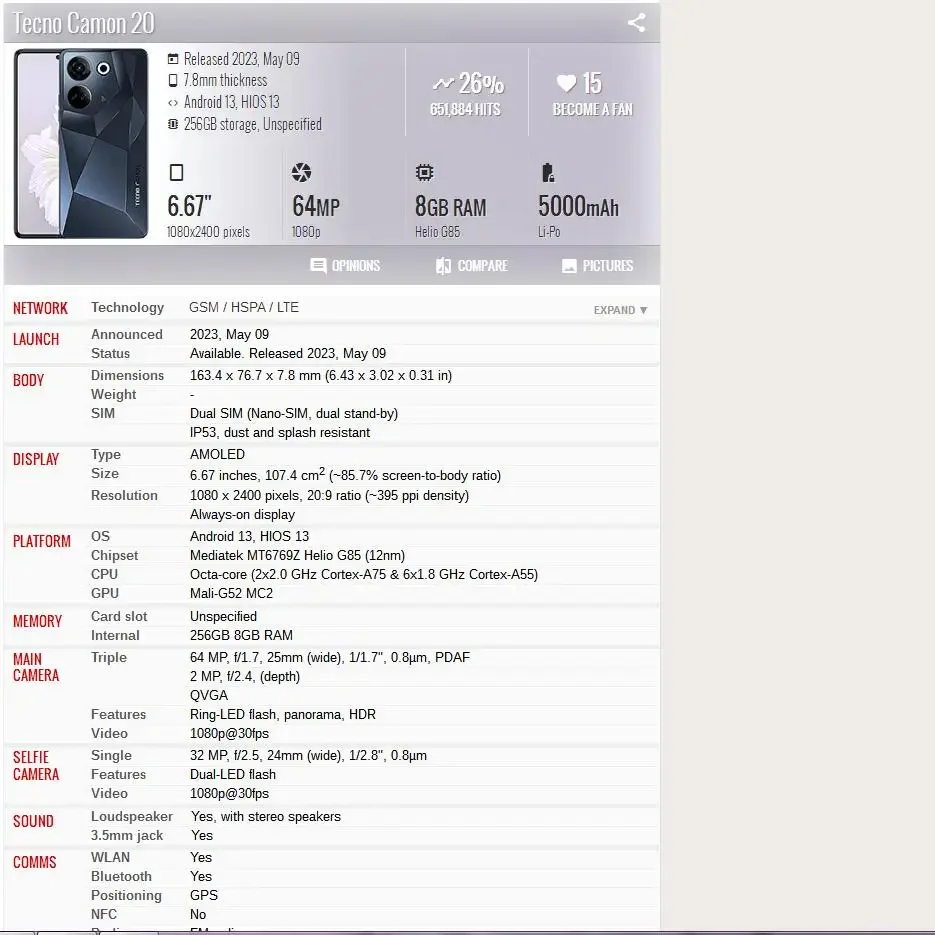Click the share icon in header
The width and height of the screenshot is (935, 935).
(x=636, y=23)
